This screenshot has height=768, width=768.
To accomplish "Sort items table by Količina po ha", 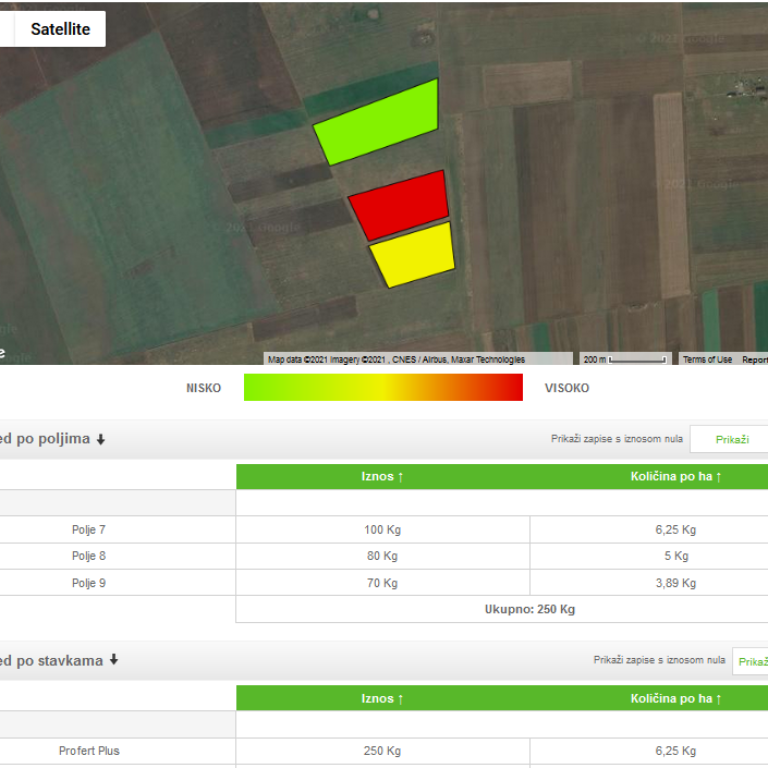I will (x=676, y=698).
